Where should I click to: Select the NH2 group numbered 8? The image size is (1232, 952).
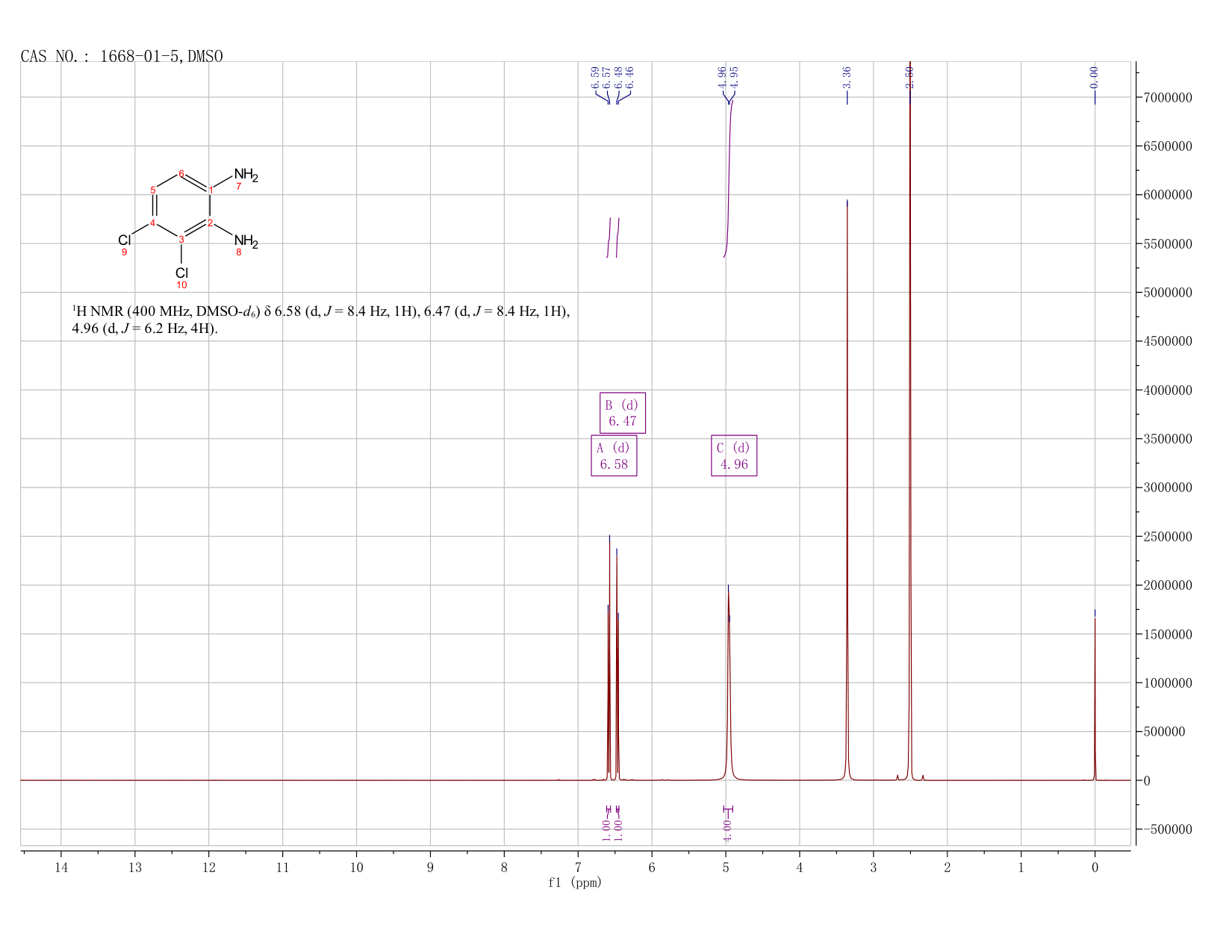[x=246, y=241]
